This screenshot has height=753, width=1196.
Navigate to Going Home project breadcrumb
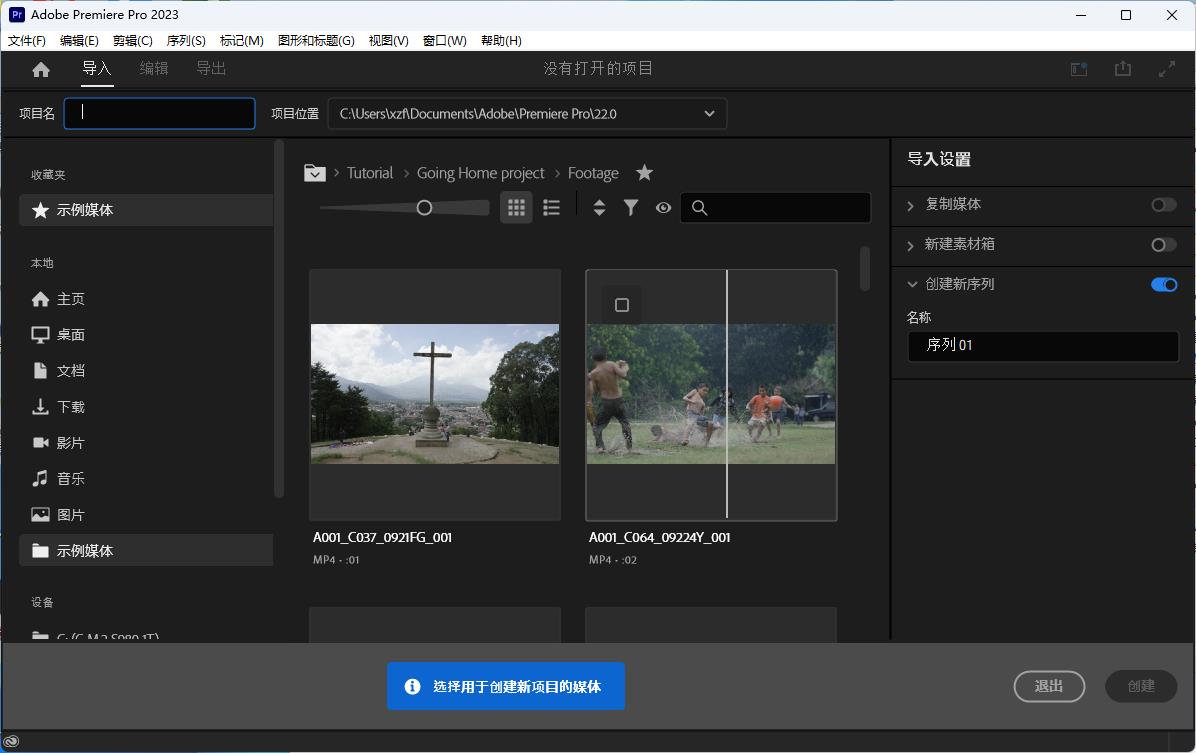[481, 173]
